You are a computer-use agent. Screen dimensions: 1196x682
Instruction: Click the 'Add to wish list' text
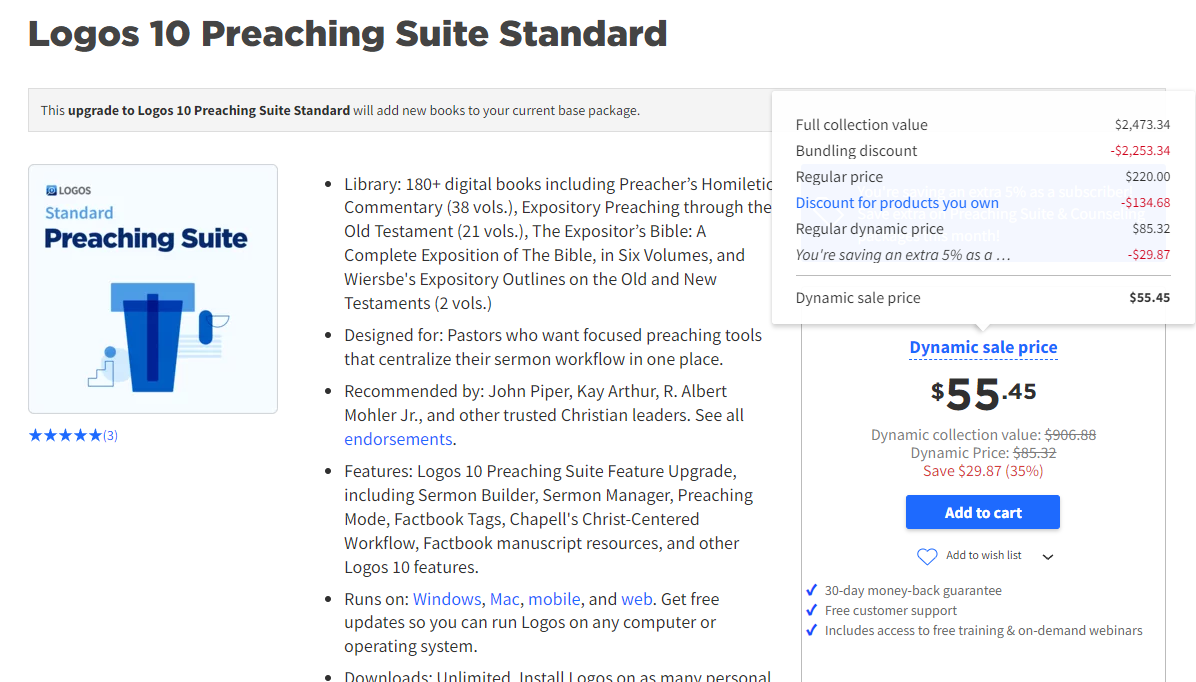coord(983,555)
